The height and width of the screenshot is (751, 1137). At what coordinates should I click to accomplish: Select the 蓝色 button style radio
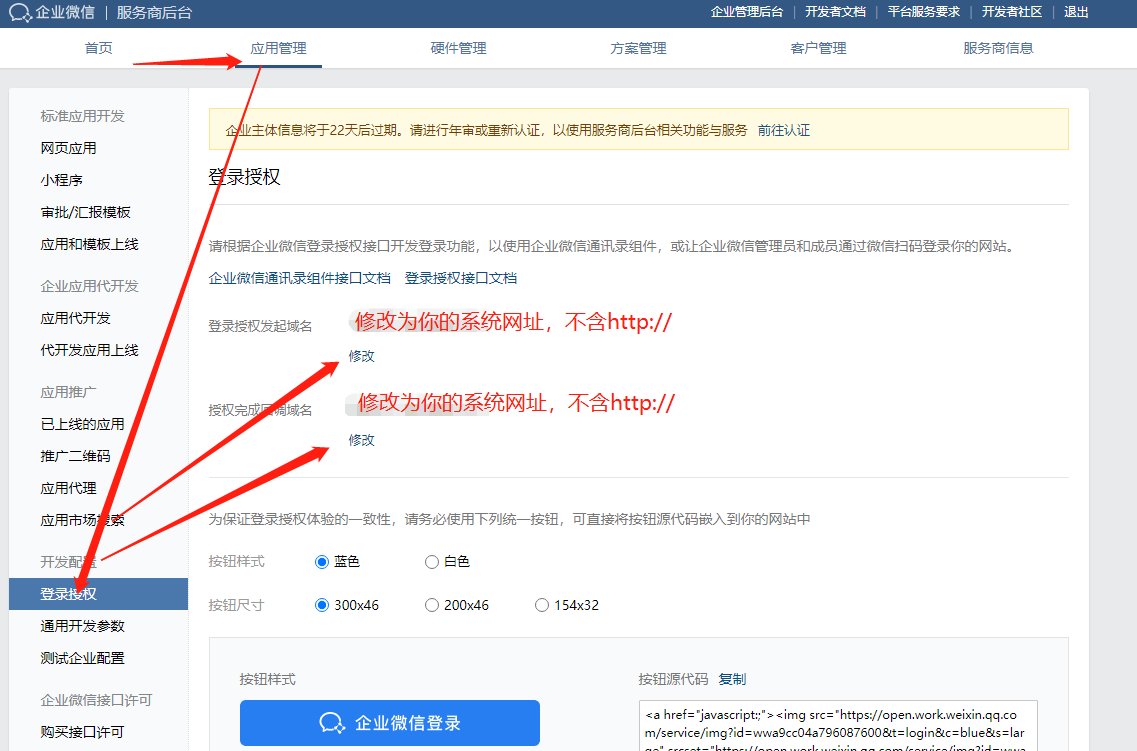click(322, 562)
